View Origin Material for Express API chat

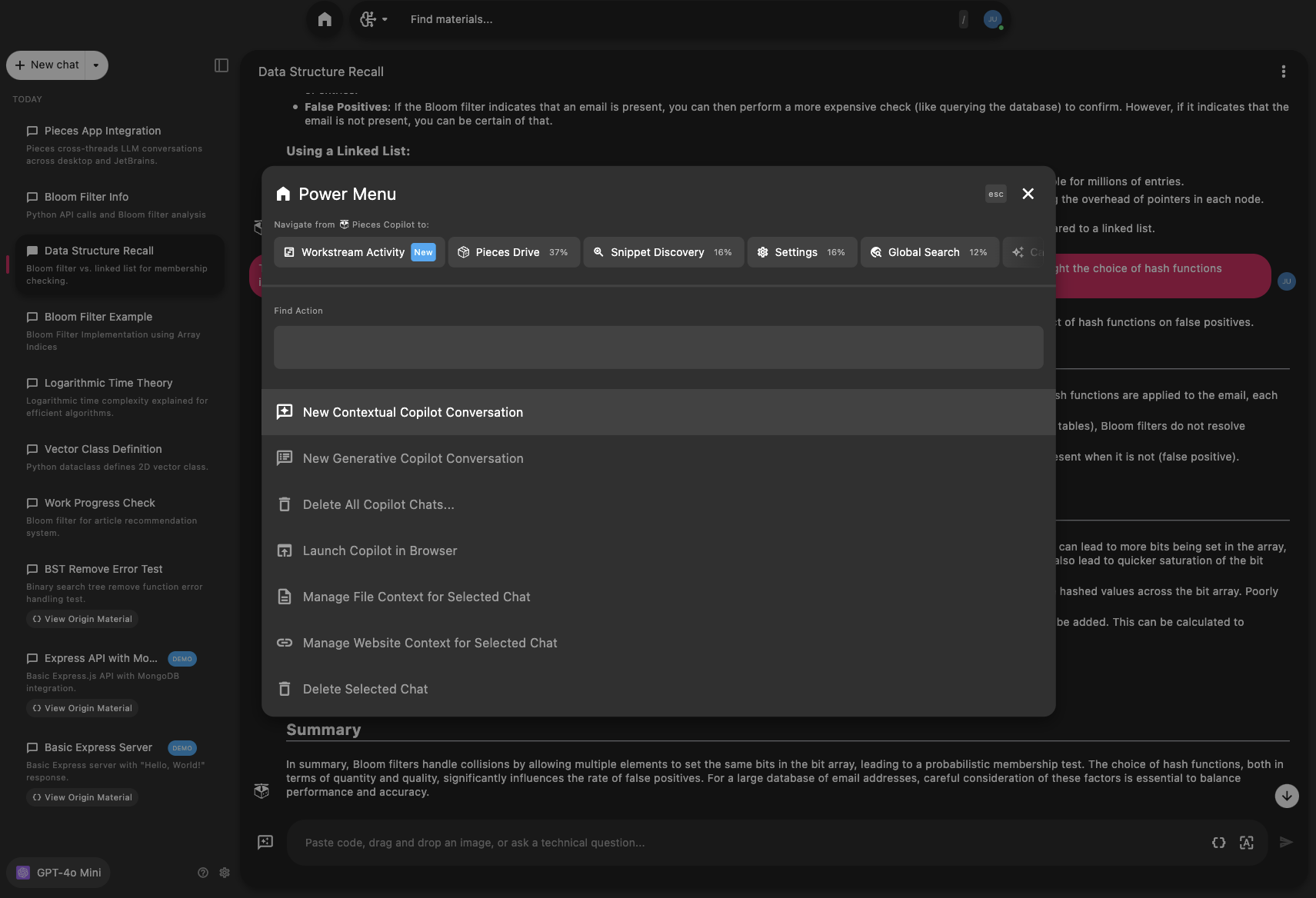(82, 708)
